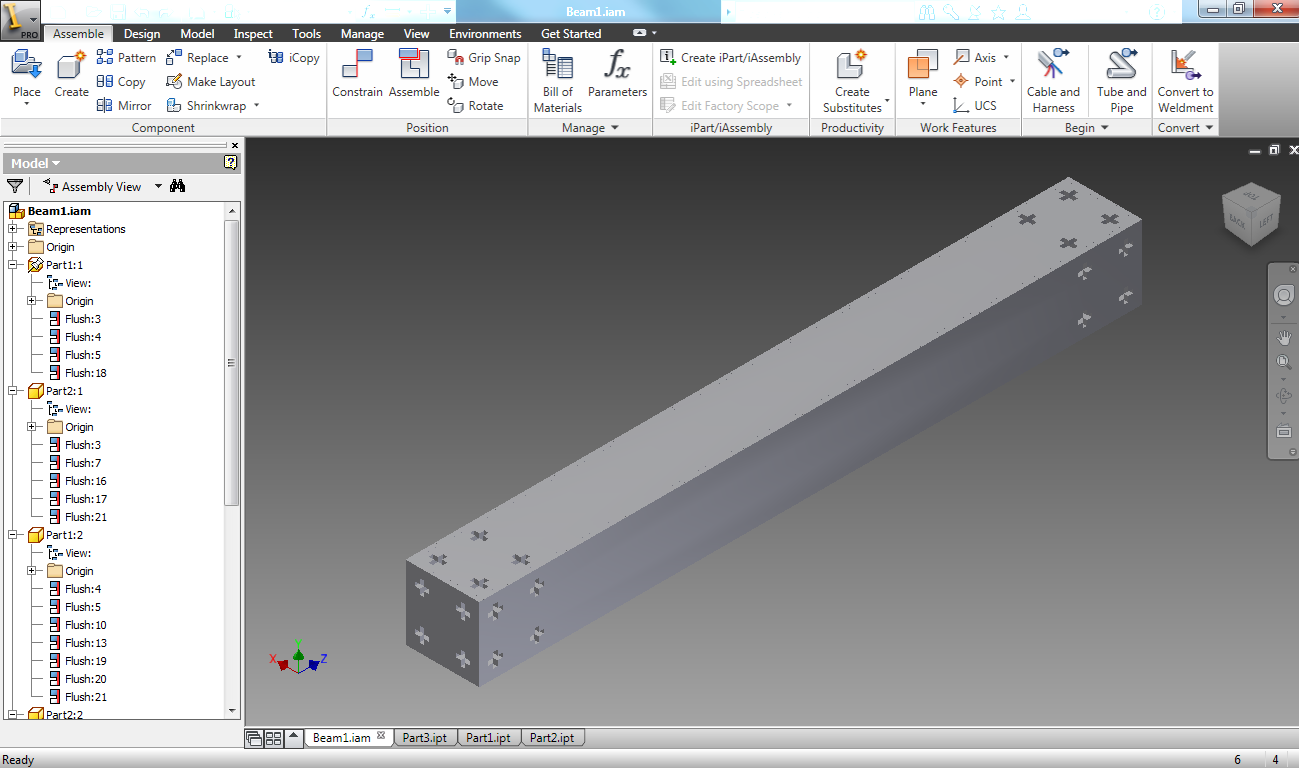Close the Beam1.iam document tab
This screenshot has height=768, width=1299.
(x=381, y=736)
